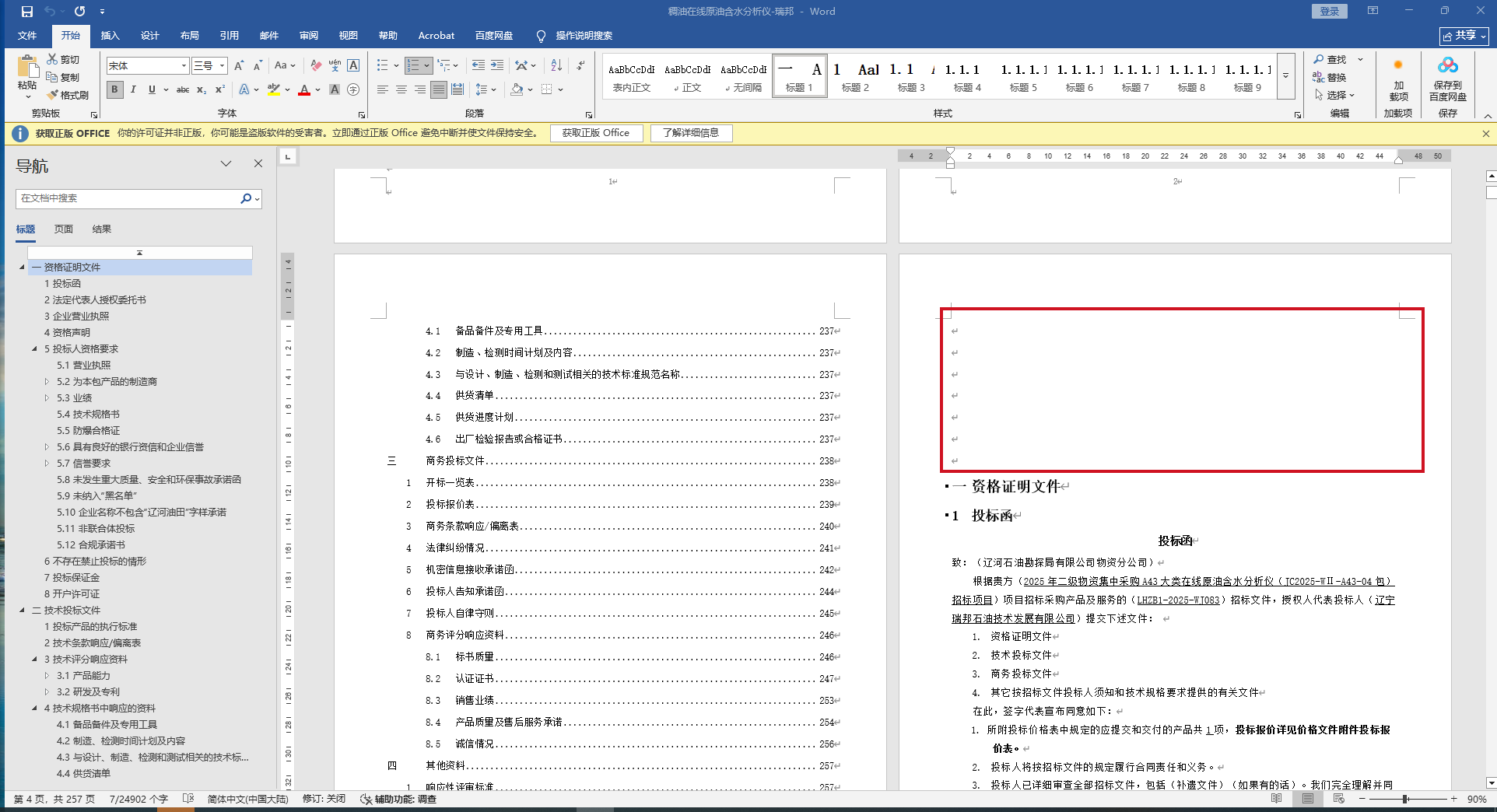Toggle bold formatting

point(114,90)
